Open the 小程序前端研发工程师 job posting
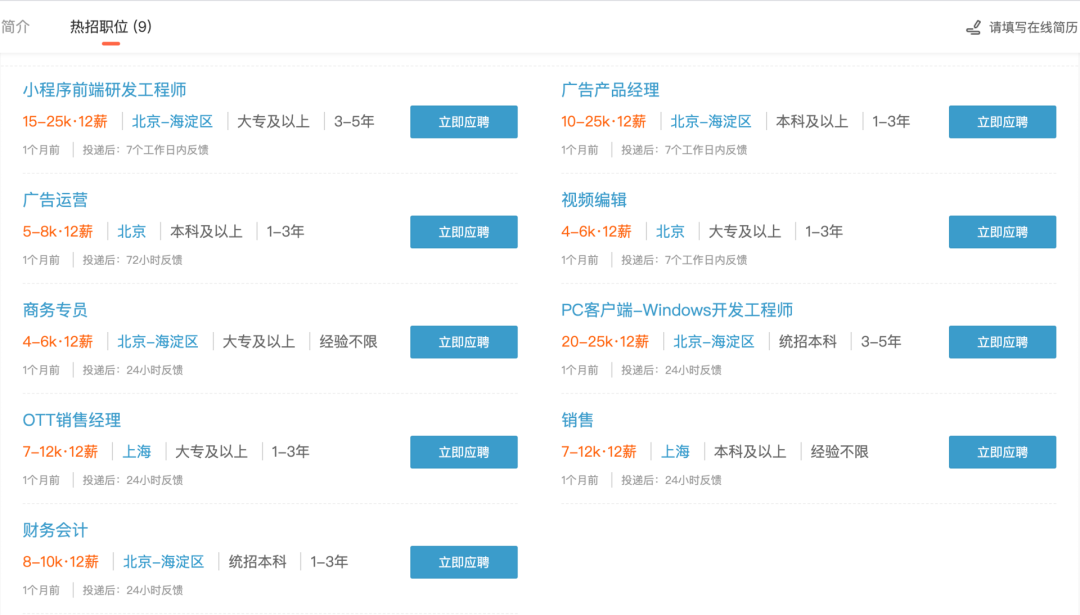Image resolution: width=1080 pixels, height=615 pixels. tap(104, 90)
